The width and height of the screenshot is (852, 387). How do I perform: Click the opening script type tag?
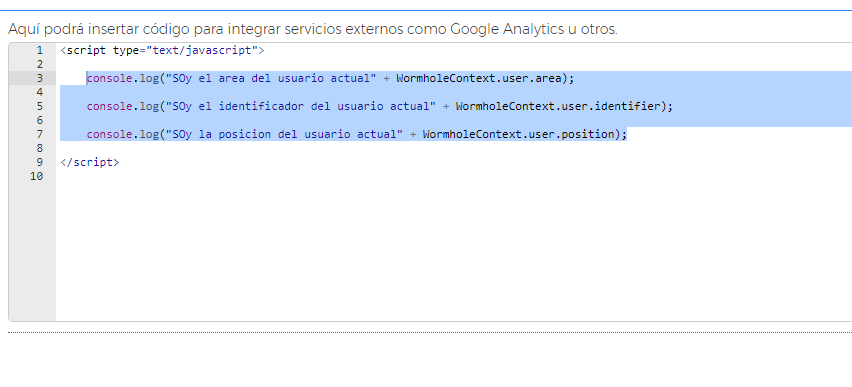point(162,51)
